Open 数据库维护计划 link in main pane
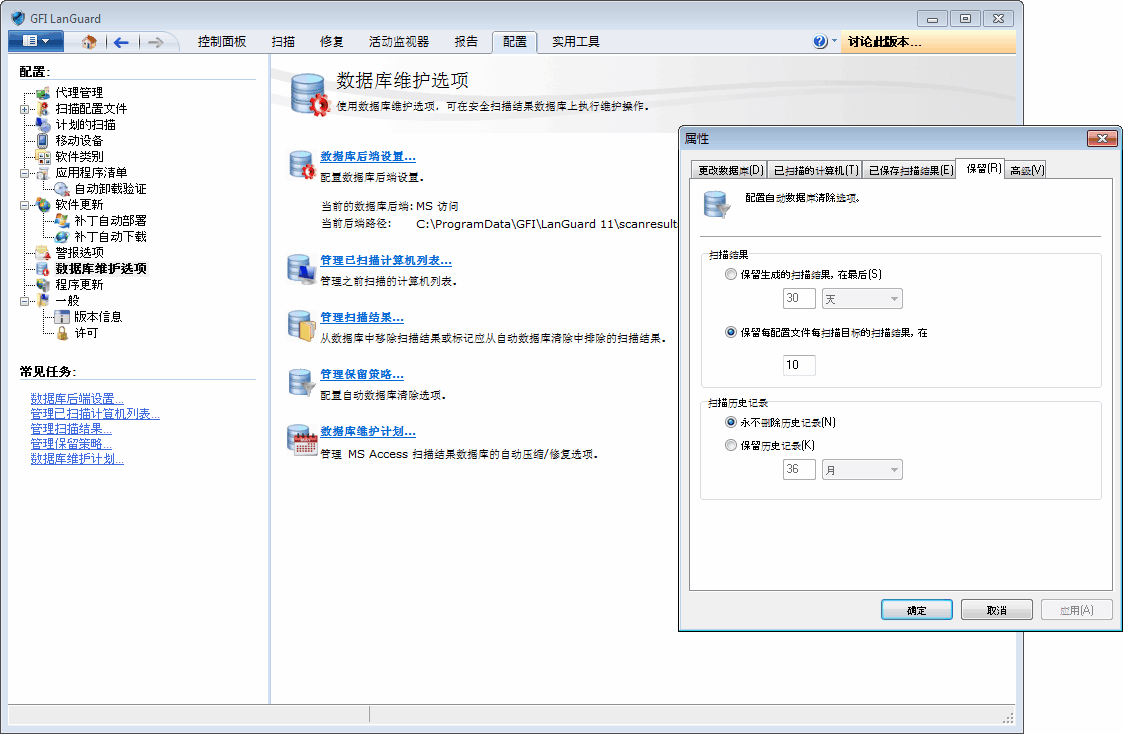1123x734 pixels. click(367, 431)
